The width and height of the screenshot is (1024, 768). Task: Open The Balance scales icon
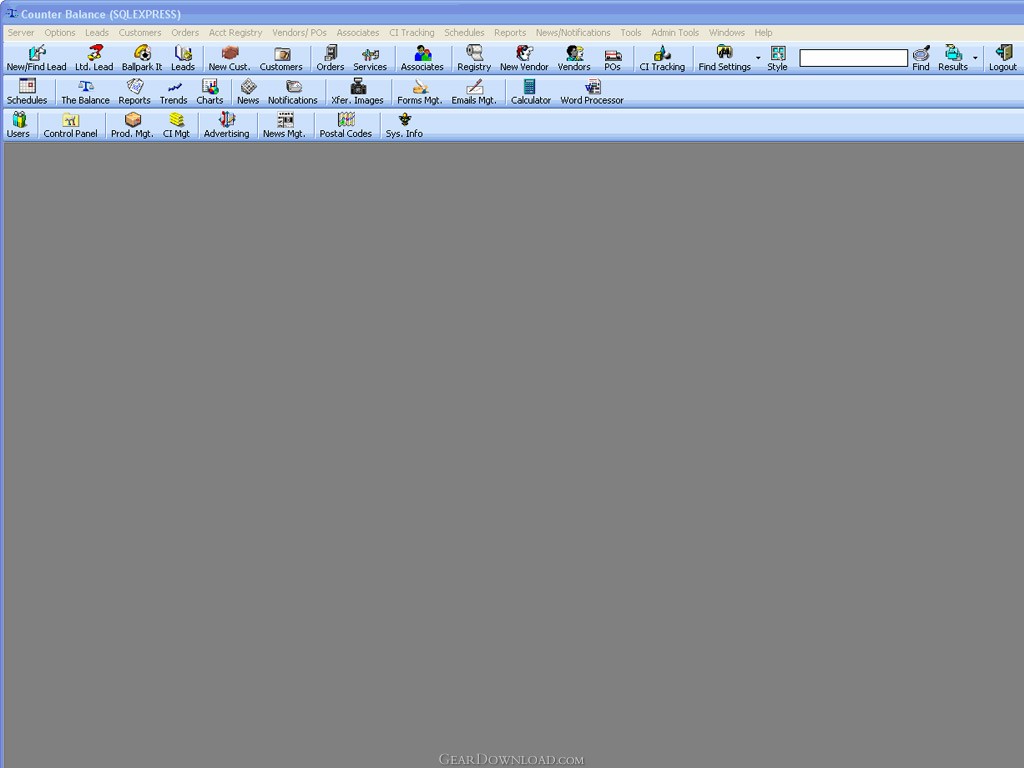click(86, 91)
